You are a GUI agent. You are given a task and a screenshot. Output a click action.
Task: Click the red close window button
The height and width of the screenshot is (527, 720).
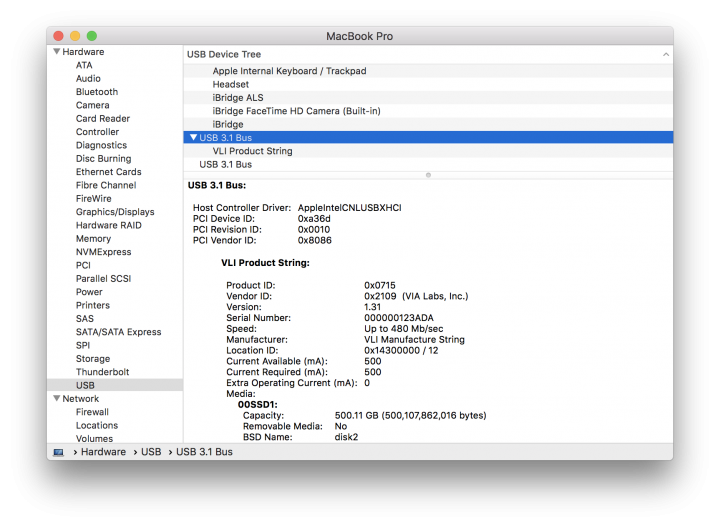pos(59,36)
